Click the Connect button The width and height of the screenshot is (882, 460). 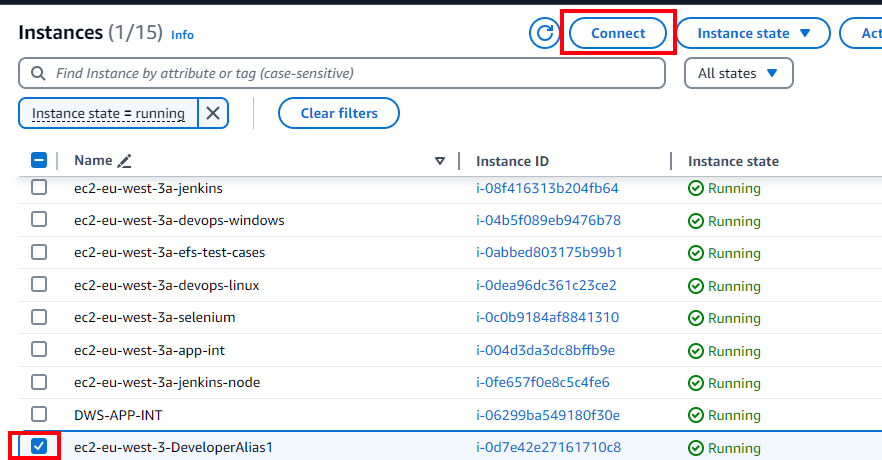pyautogui.click(x=618, y=33)
